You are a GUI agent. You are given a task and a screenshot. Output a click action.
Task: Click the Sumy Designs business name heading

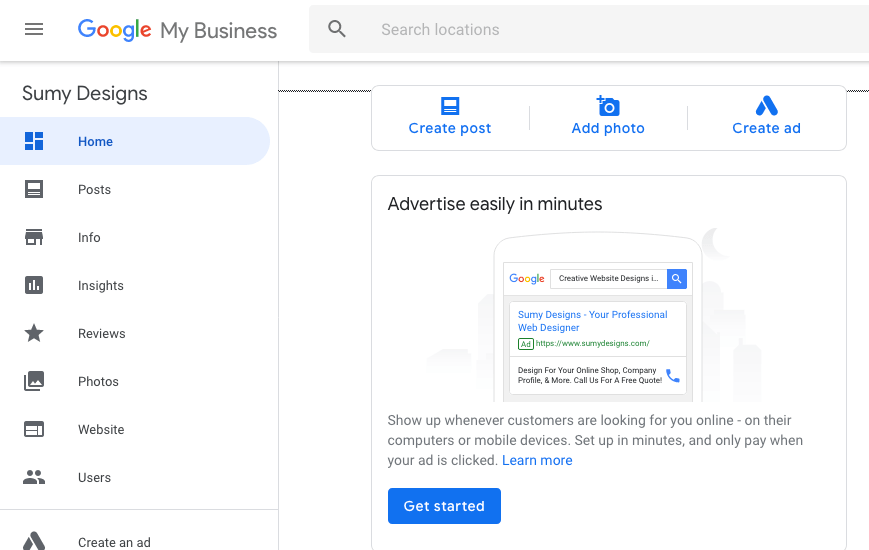85,94
